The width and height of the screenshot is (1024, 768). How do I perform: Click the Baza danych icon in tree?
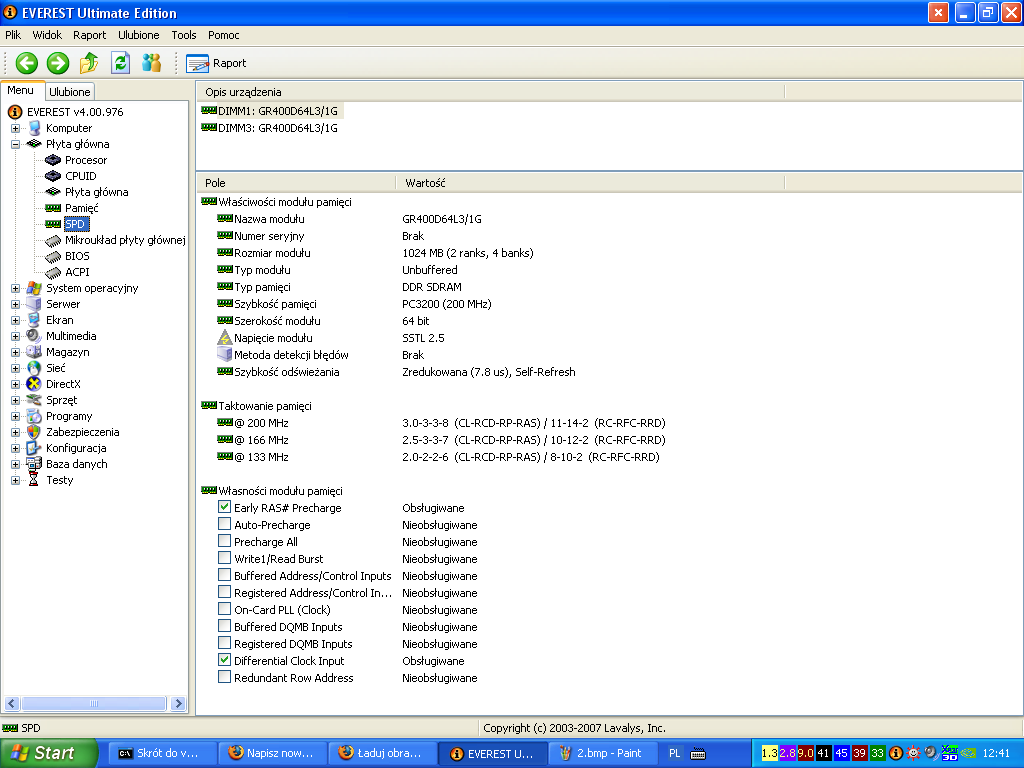click(x=34, y=464)
